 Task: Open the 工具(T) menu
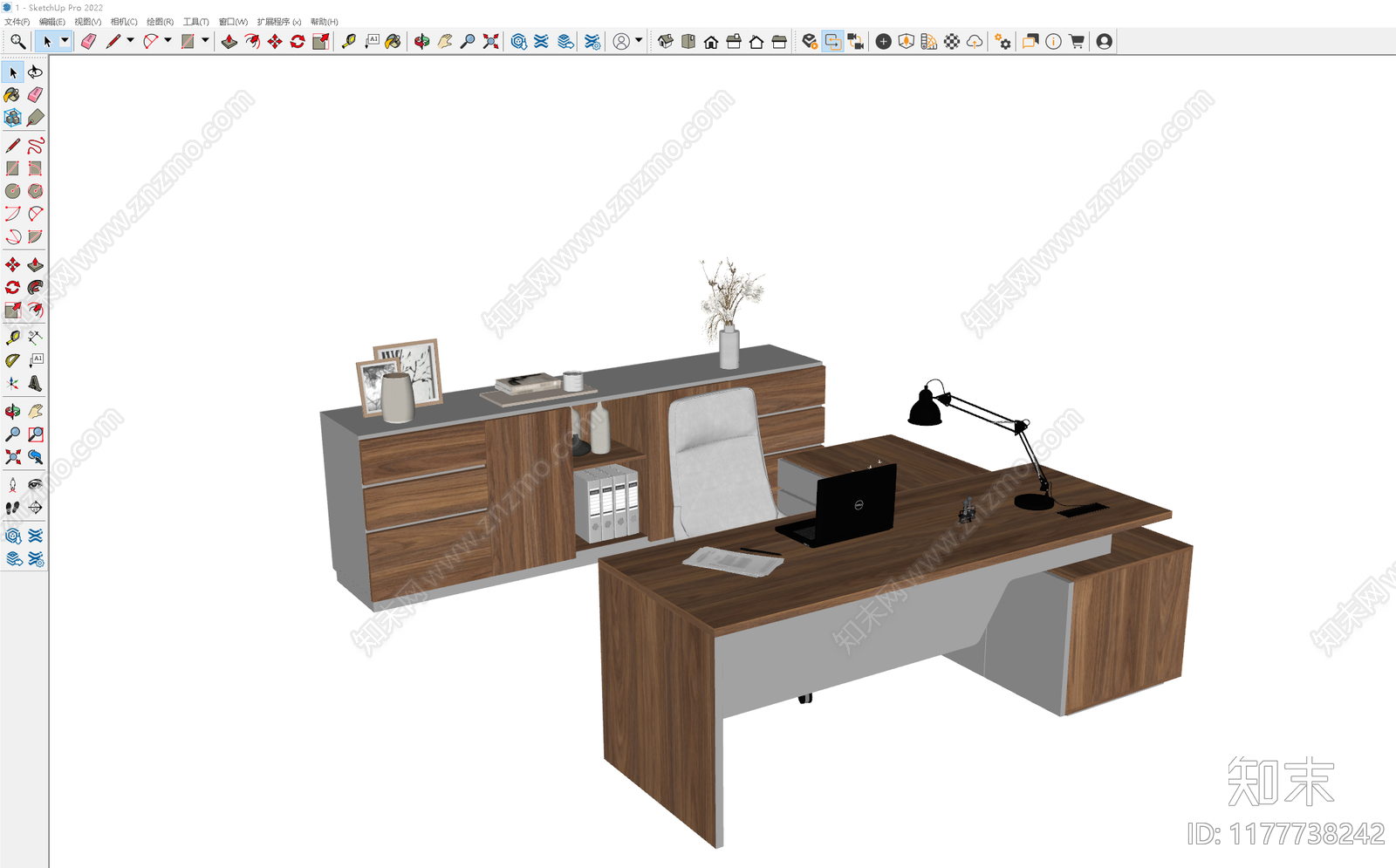tap(196, 22)
